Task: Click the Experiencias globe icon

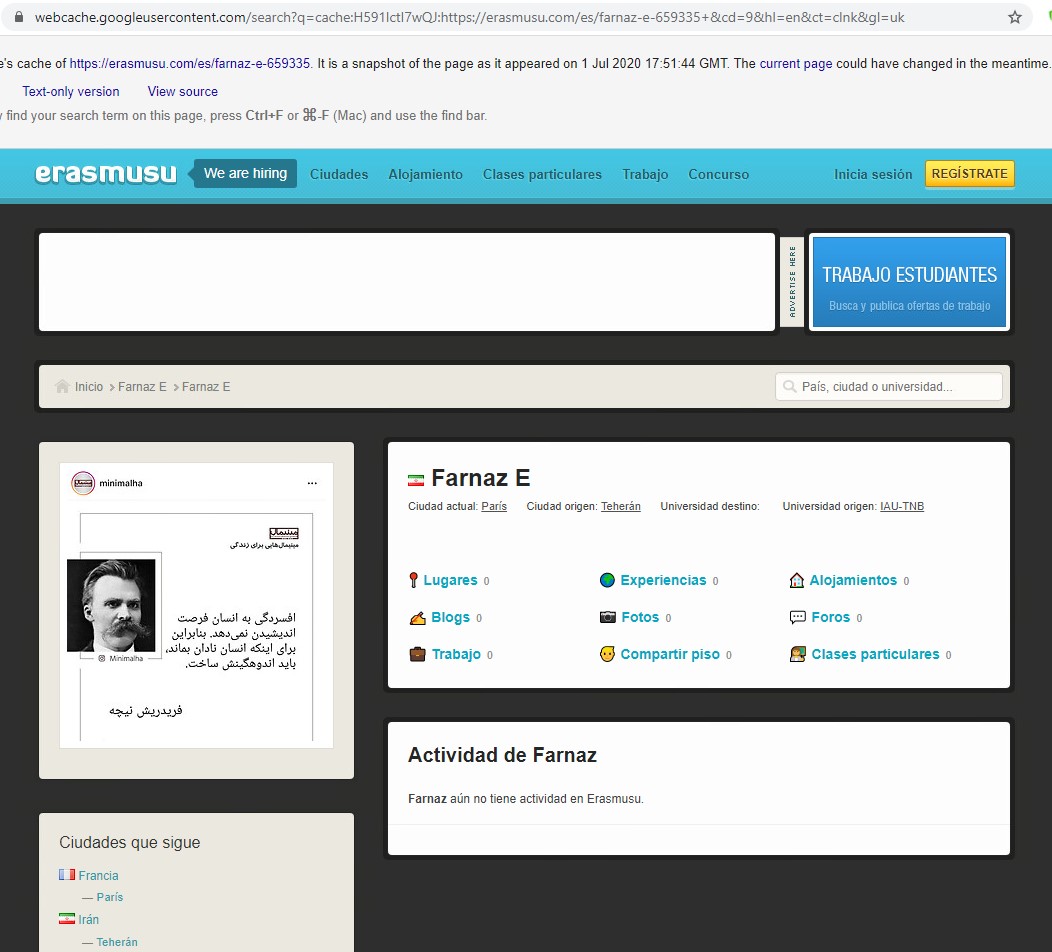Action: (x=607, y=581)
